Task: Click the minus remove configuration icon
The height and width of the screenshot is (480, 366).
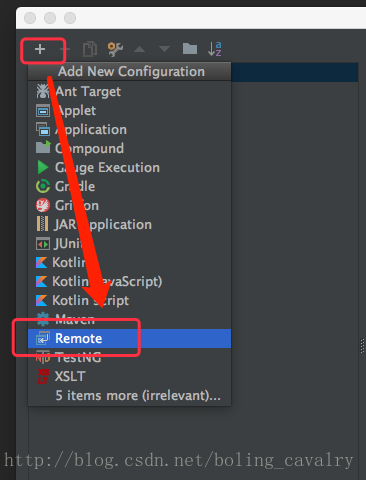Action: click(65, 49)
